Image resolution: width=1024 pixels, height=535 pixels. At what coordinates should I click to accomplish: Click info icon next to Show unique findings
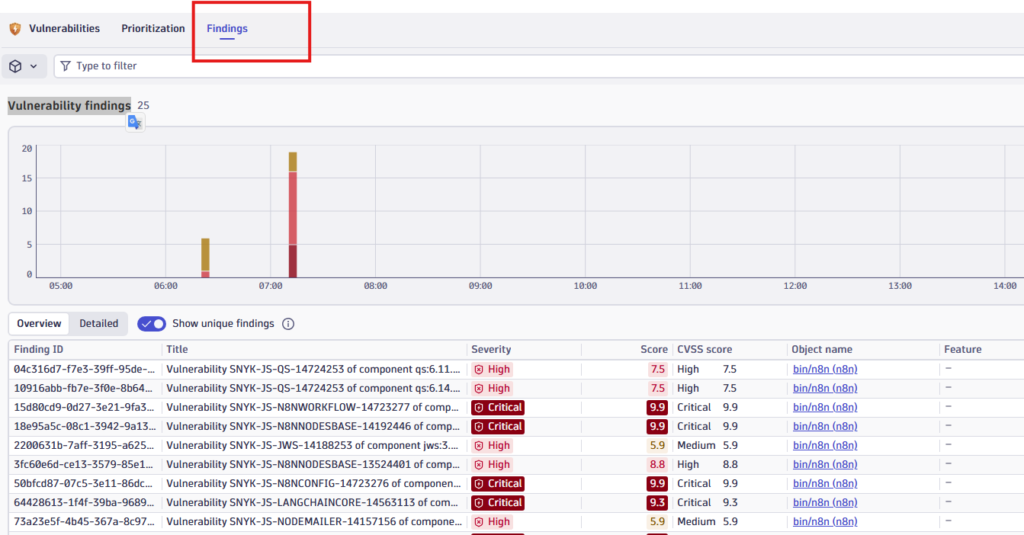click(x=288, y=324)
